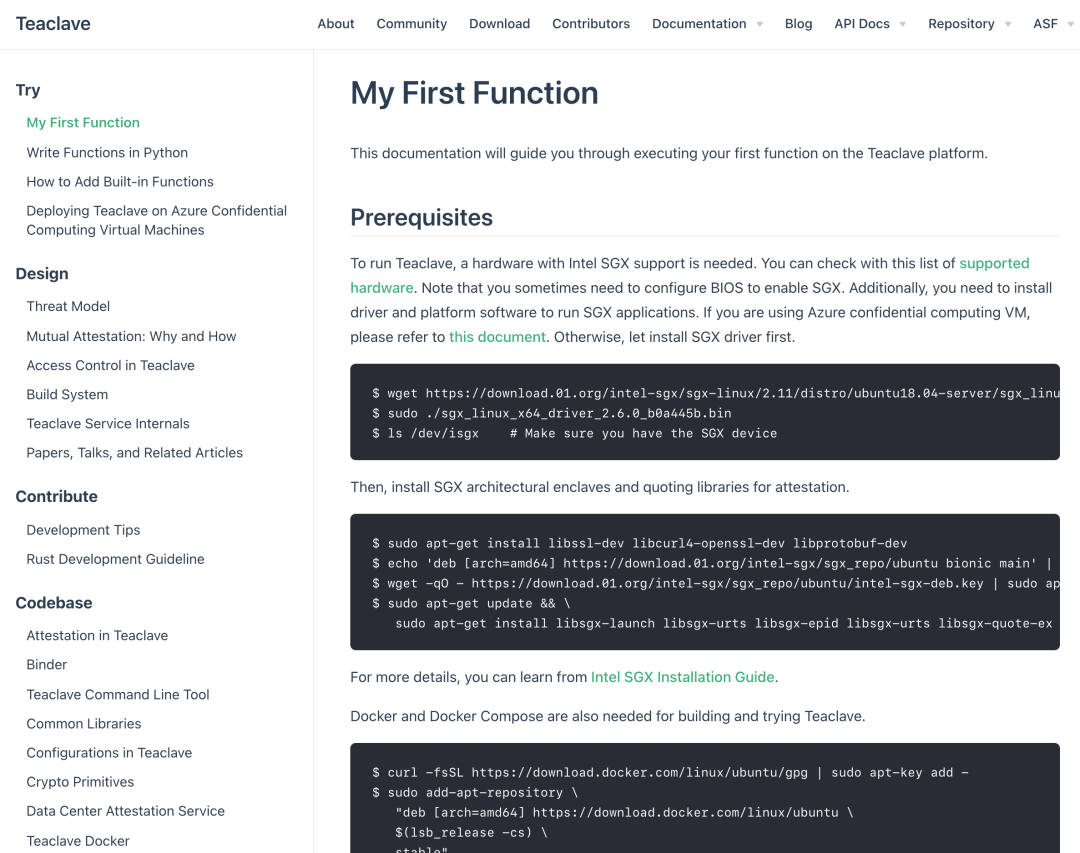Open the Community nav item
Viewport: 1080px width, 853px height.
[x=411, y=24]
